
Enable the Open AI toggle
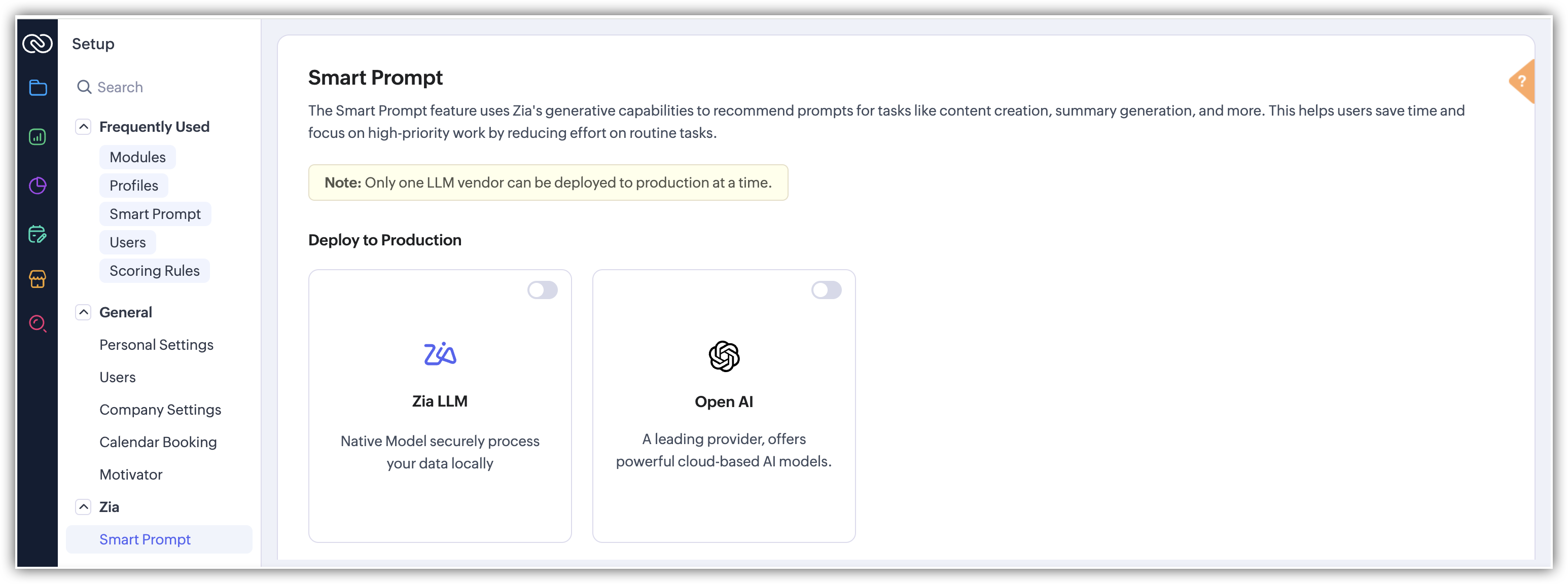pos(826,290)
